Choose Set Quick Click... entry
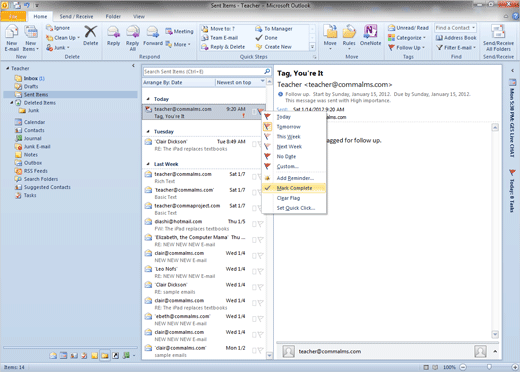 (x=294, y=208)
